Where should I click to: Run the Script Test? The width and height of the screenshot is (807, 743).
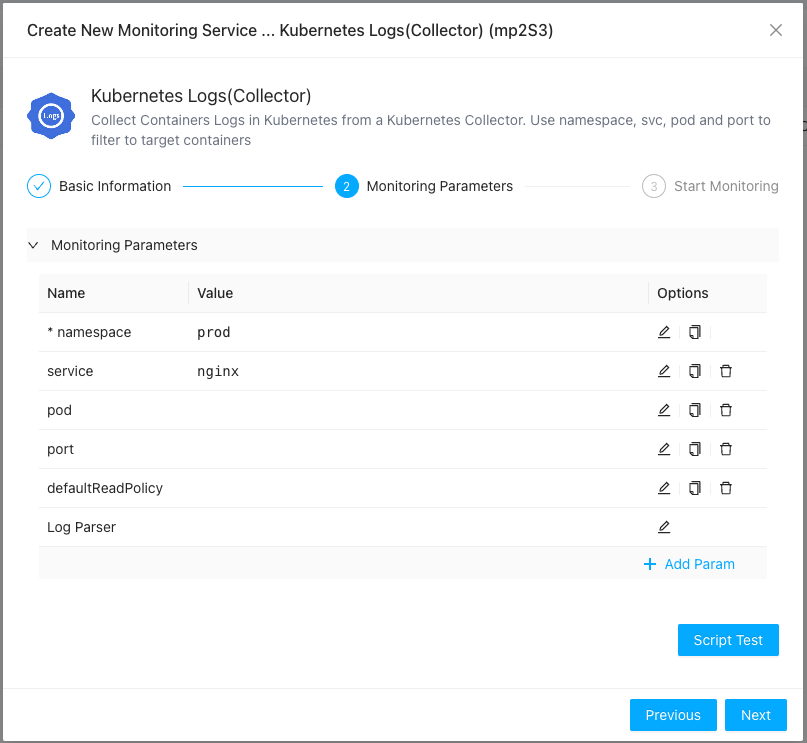(727, 640)
